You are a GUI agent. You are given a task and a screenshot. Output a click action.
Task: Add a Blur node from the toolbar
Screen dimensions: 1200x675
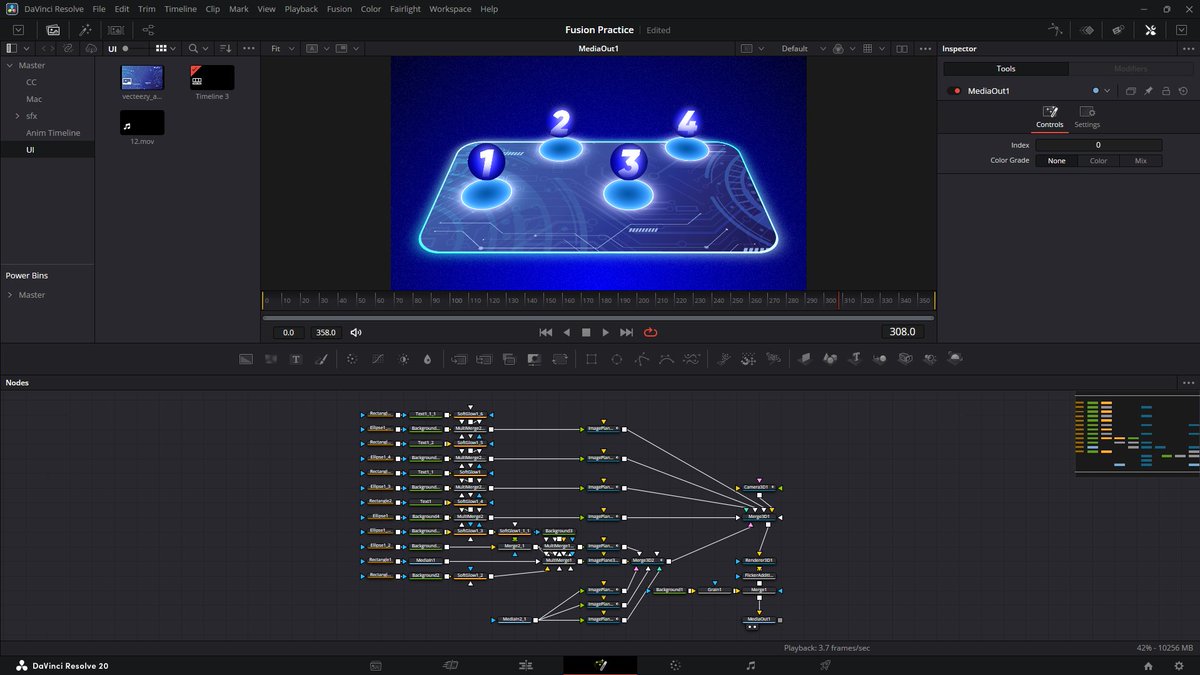pos(427,358)
